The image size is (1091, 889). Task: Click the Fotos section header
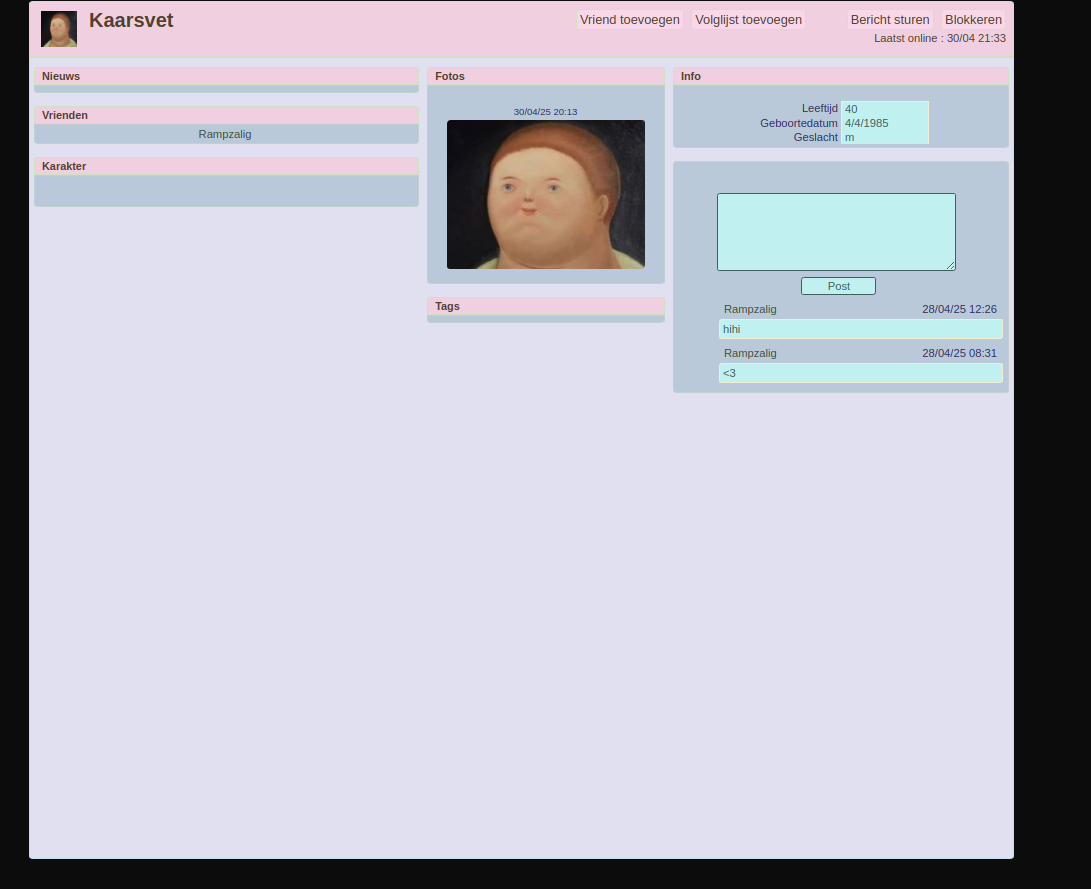click(x=546, y=77)
